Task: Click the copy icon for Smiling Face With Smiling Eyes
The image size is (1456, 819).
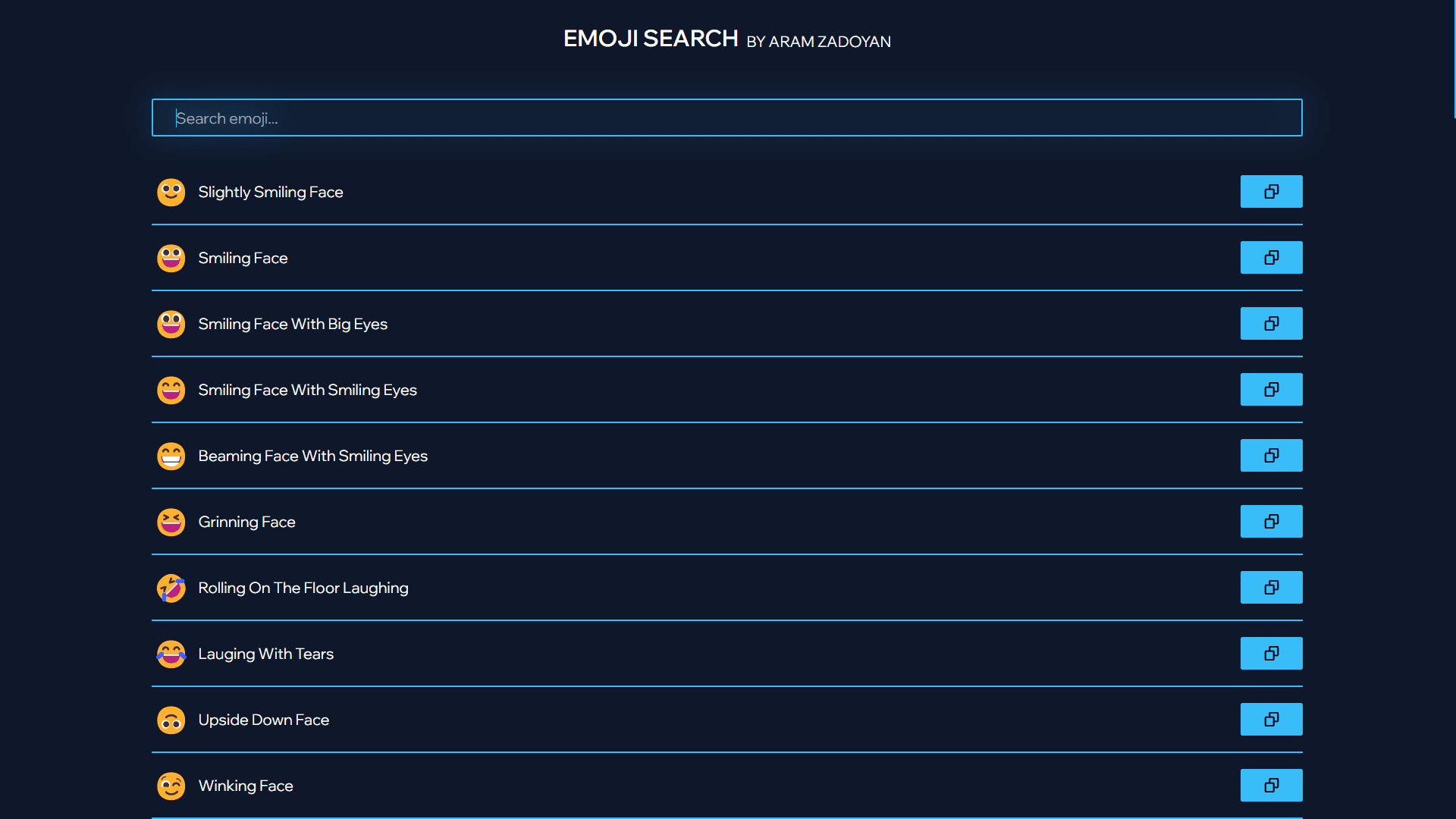Action: pyautogui.click(x=1272, y=389)
